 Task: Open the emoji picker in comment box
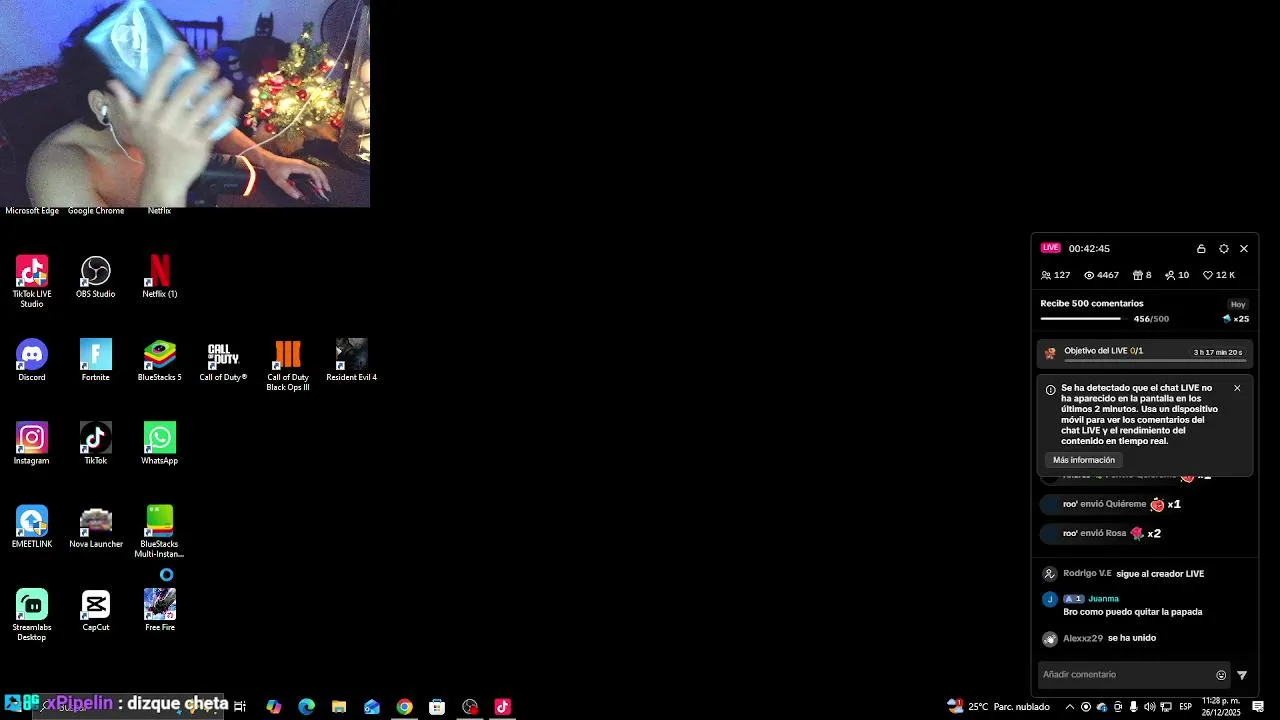pos(1221,675)
